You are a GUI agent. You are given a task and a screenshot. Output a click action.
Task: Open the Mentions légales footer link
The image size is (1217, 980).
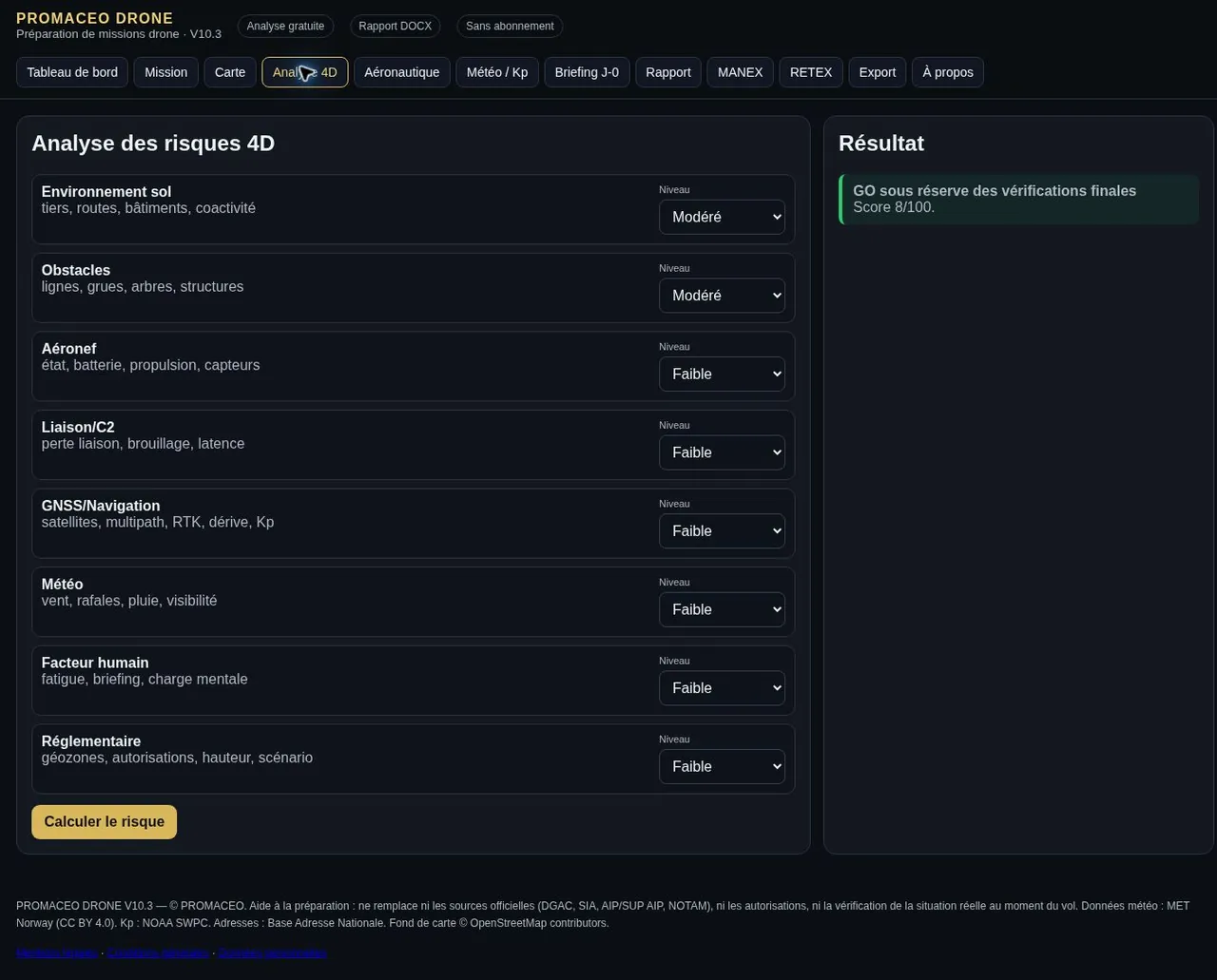coord(56,952)
